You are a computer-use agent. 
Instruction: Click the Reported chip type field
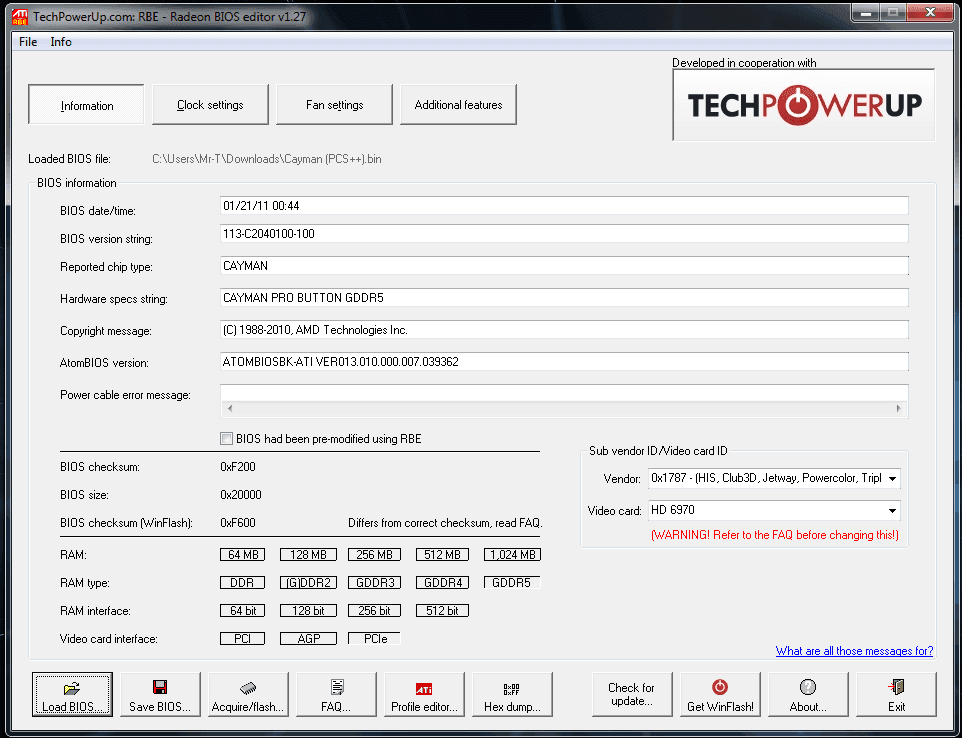click(564, 266)
